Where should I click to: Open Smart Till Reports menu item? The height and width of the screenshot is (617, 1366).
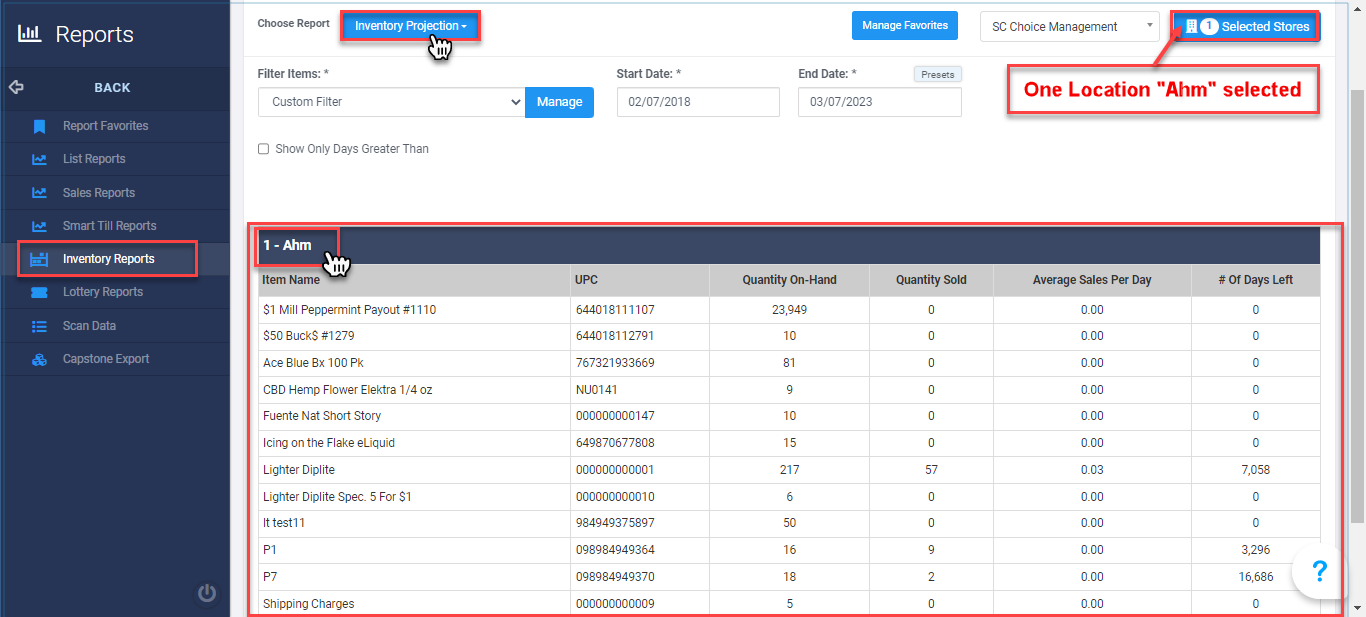(x=109, y=226)
